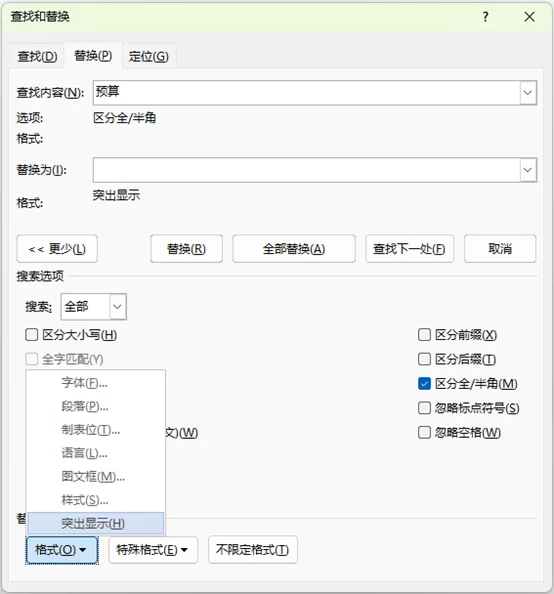This screenshot has width=554, height=594.
Task: Choose 字体(F)... from format menu
Action: point(95,383)
